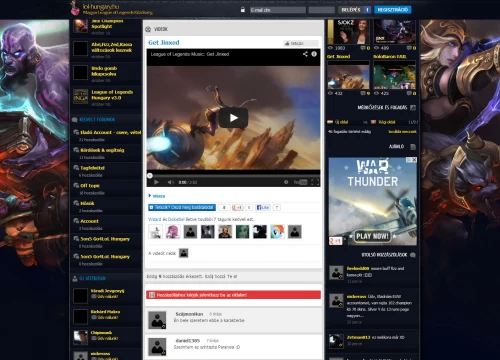Click the small play button in control bar
Screen dimensions: 500x360
pos(156,182)
